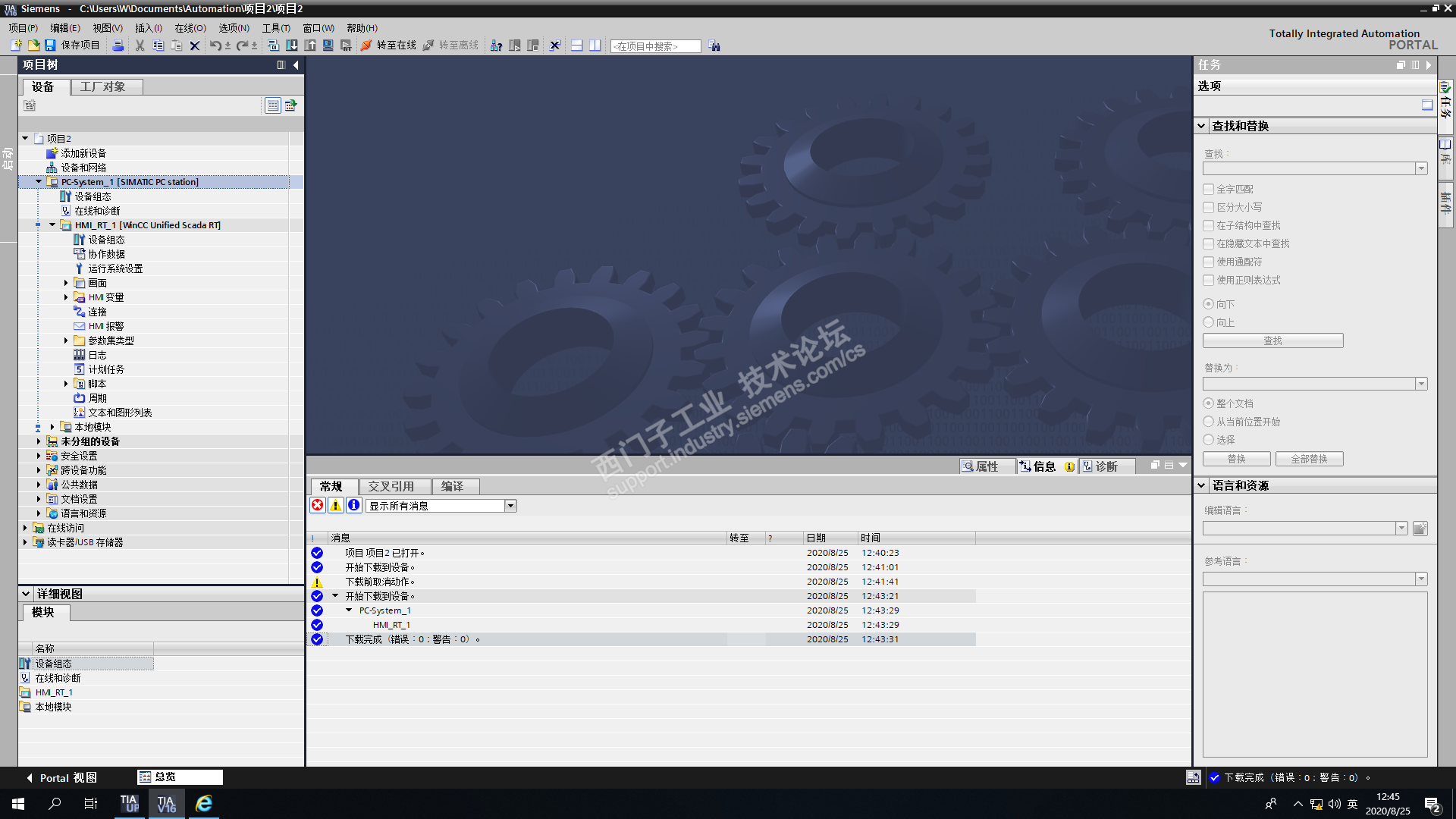The width and height of the screenshot is (1456, 819).
Task: Click the Download to device icon
Action: coord(292,45)
